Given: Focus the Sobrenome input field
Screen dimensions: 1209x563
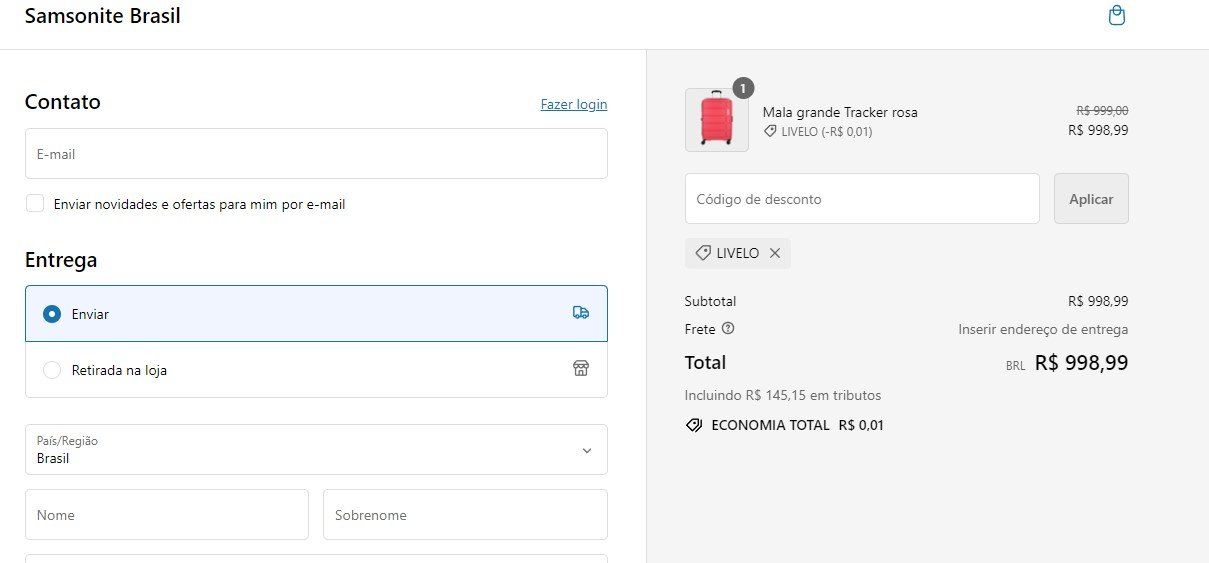Looking at the screenshot, I should point(465,515).
